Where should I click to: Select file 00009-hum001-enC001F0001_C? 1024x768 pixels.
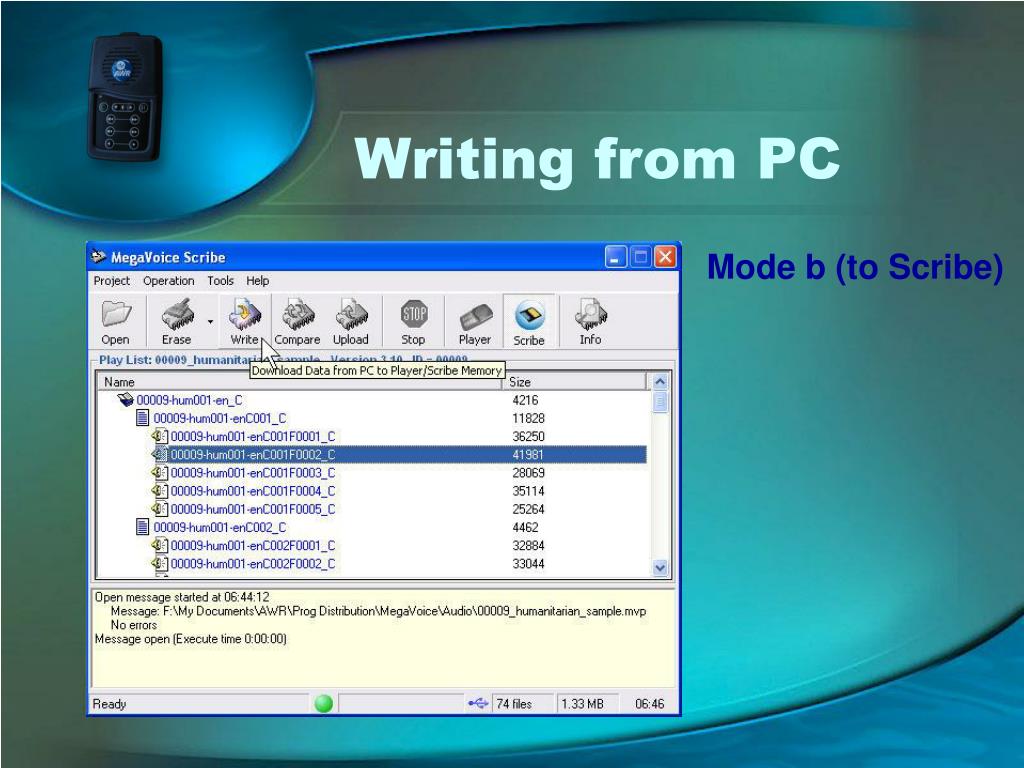click(253, 437)
